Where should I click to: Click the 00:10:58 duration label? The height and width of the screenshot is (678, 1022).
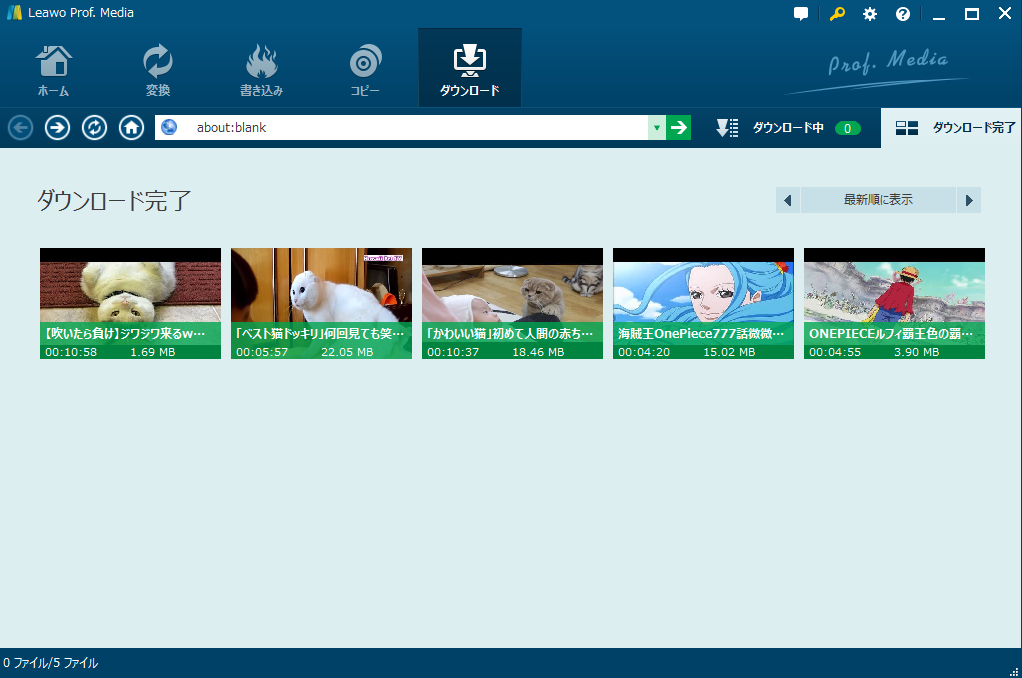click(x=71, y=352)
